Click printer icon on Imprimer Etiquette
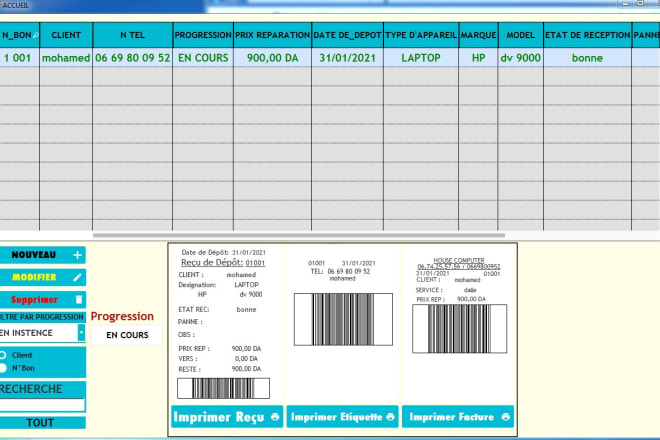 390,416
